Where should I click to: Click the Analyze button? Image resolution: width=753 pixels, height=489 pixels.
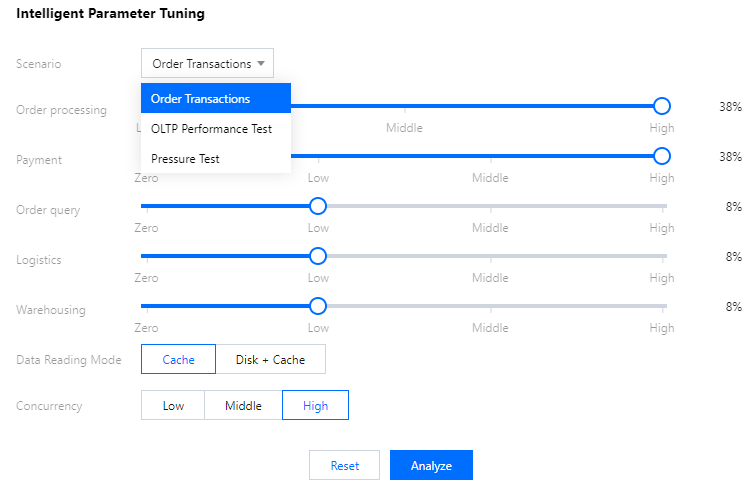coord(431,466)
